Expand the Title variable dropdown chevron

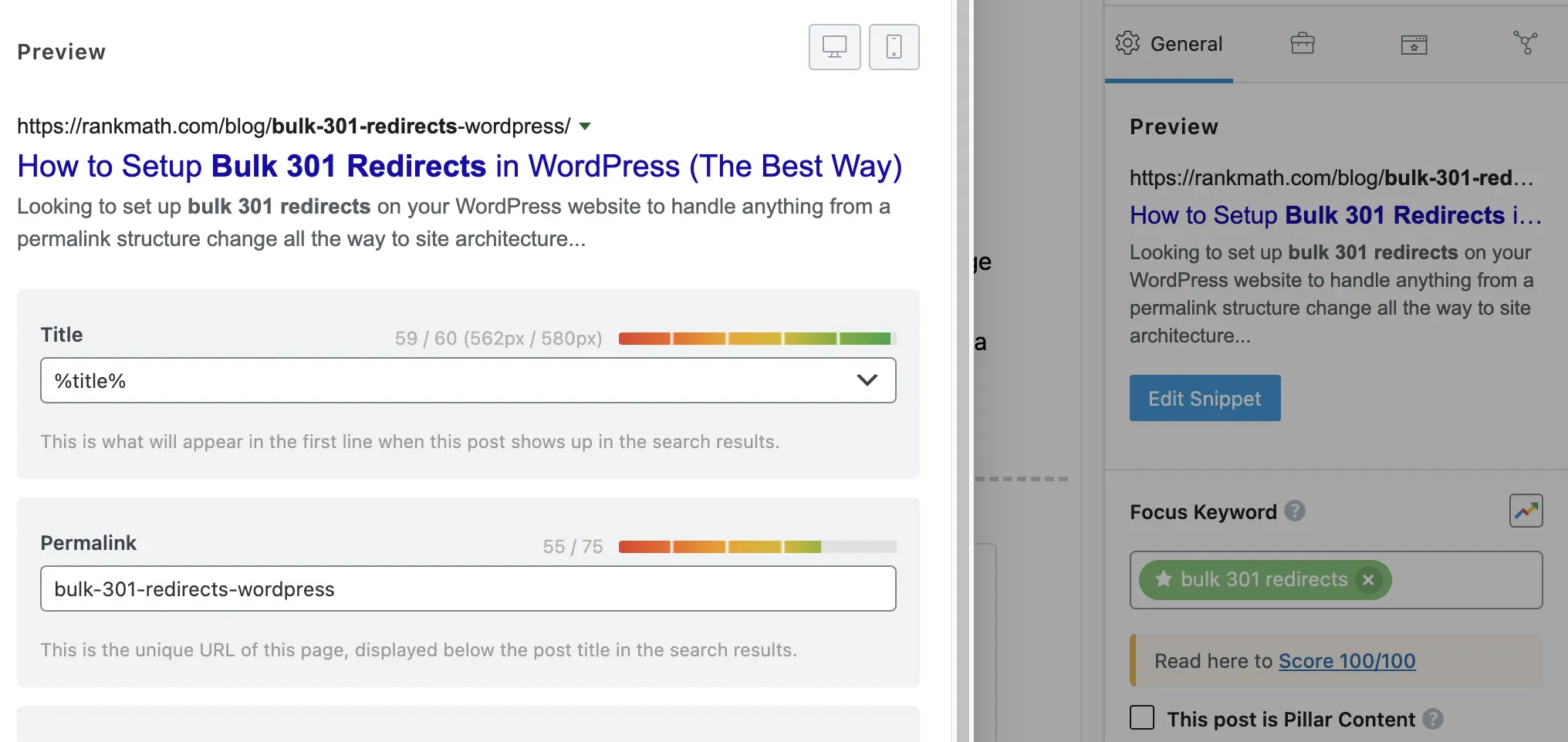tap(867, 380)
